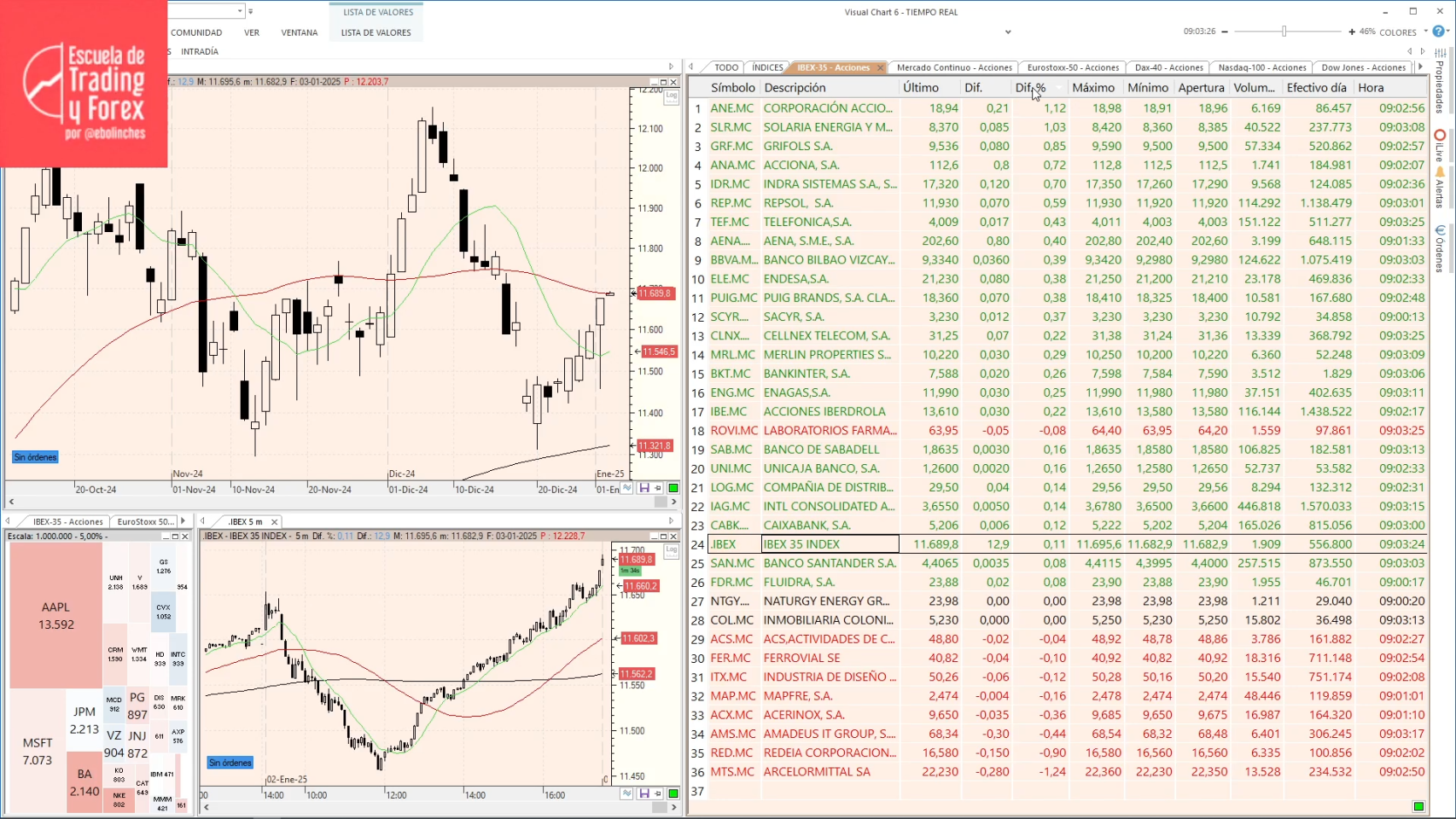The width and height of the screenshot is (1456, 819).
Task: Switch to the Dax-40 - Acciones tab
Action: [1168, 67]
